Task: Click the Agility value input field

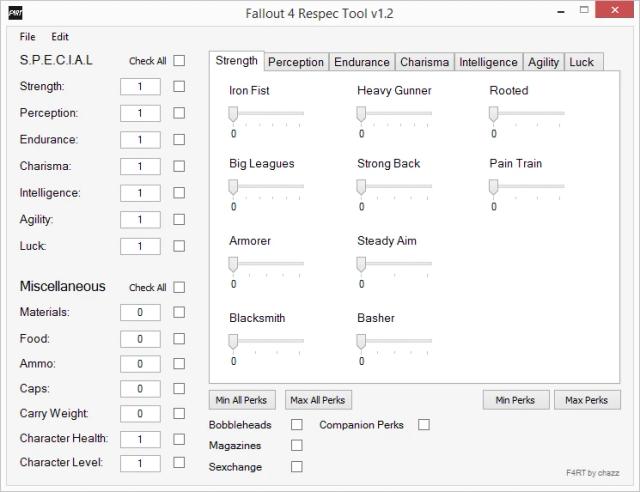Action: tap(140, 220)
